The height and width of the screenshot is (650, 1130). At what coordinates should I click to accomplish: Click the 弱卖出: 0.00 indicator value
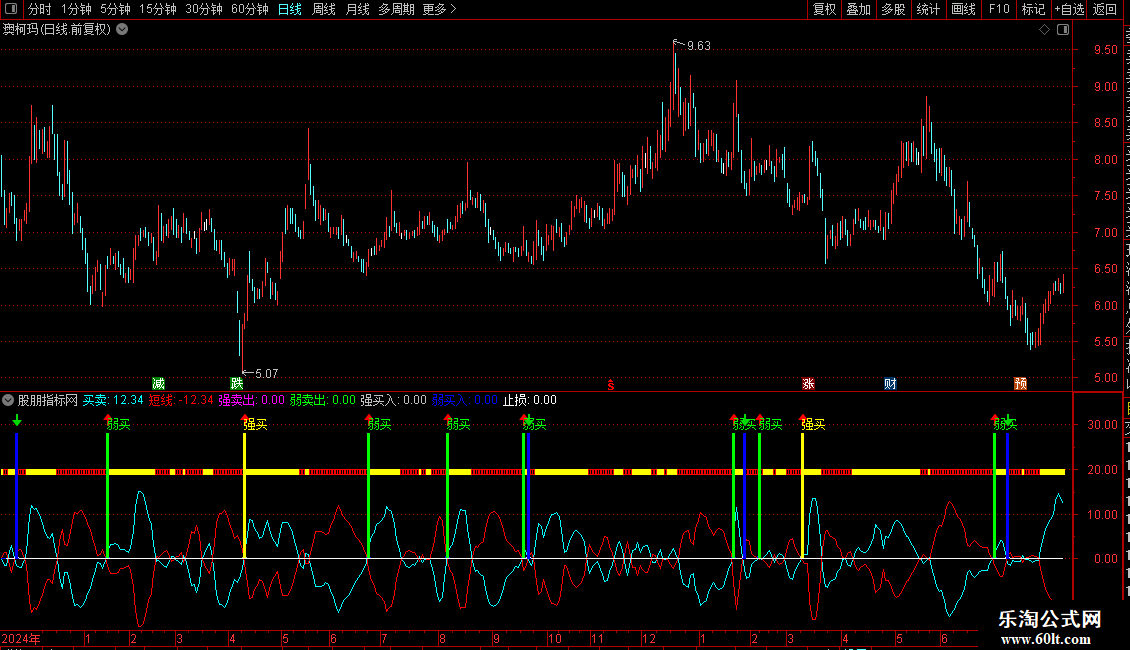pos(323,400)
